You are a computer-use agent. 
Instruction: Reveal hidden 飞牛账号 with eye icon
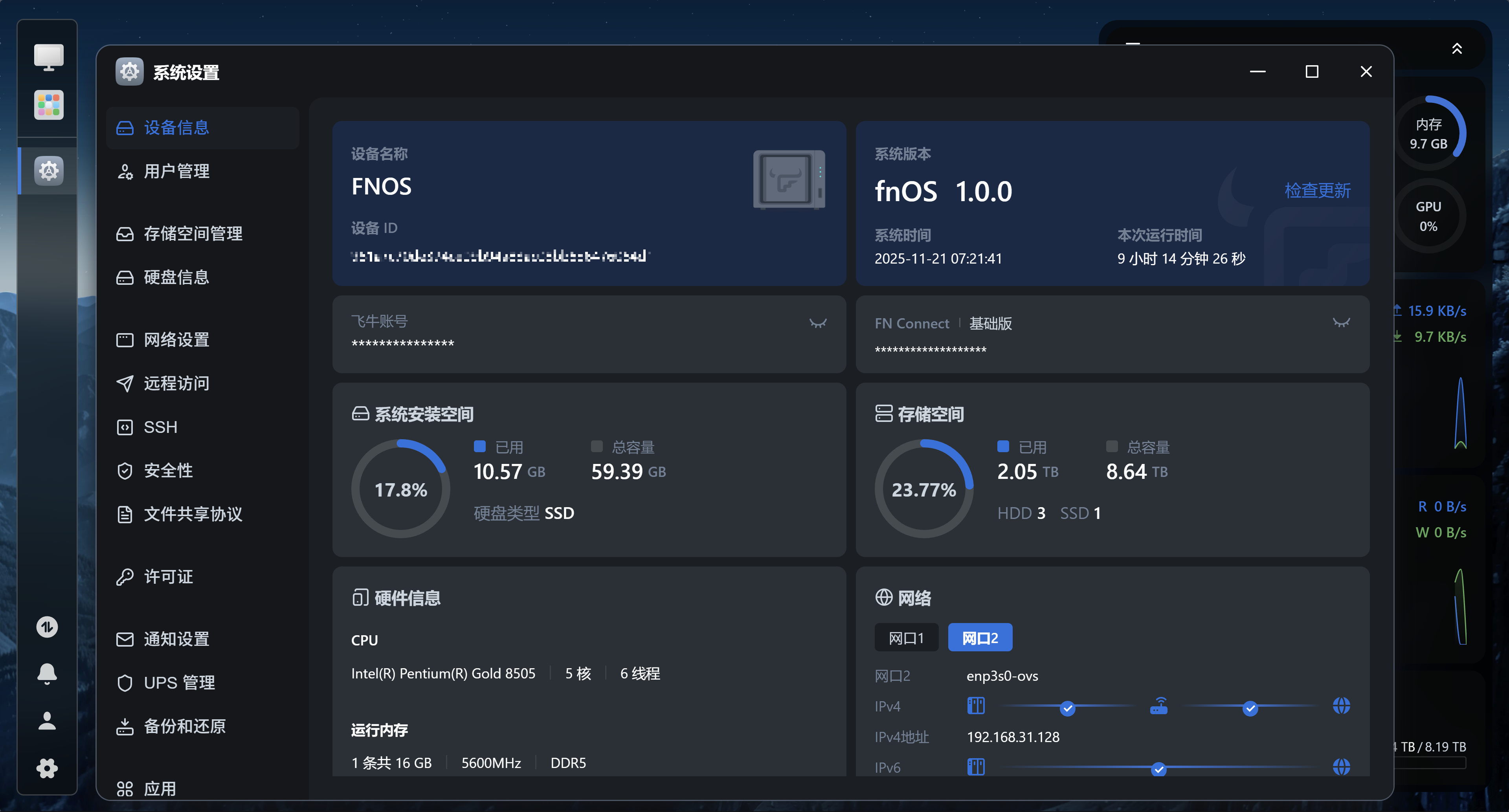pyautogui.click(x=818, y=323)
